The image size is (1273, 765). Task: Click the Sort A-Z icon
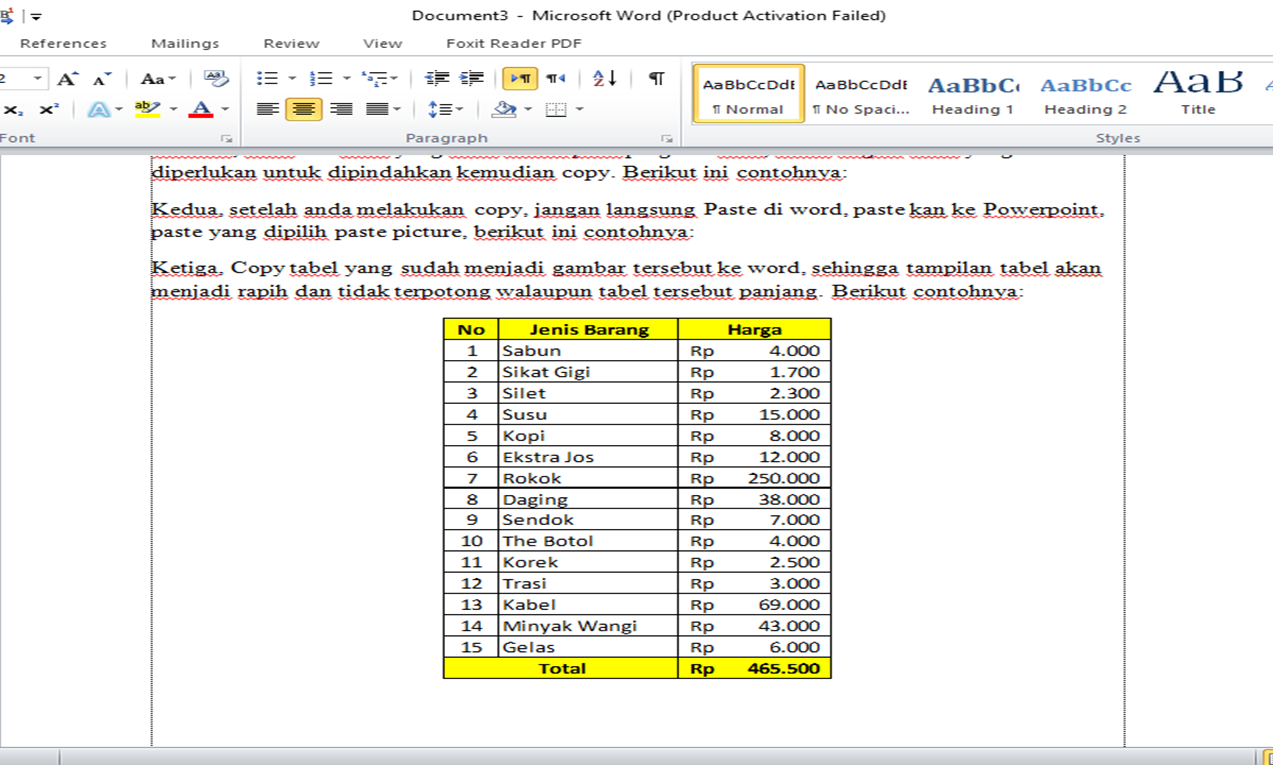(x=605, y=78)
